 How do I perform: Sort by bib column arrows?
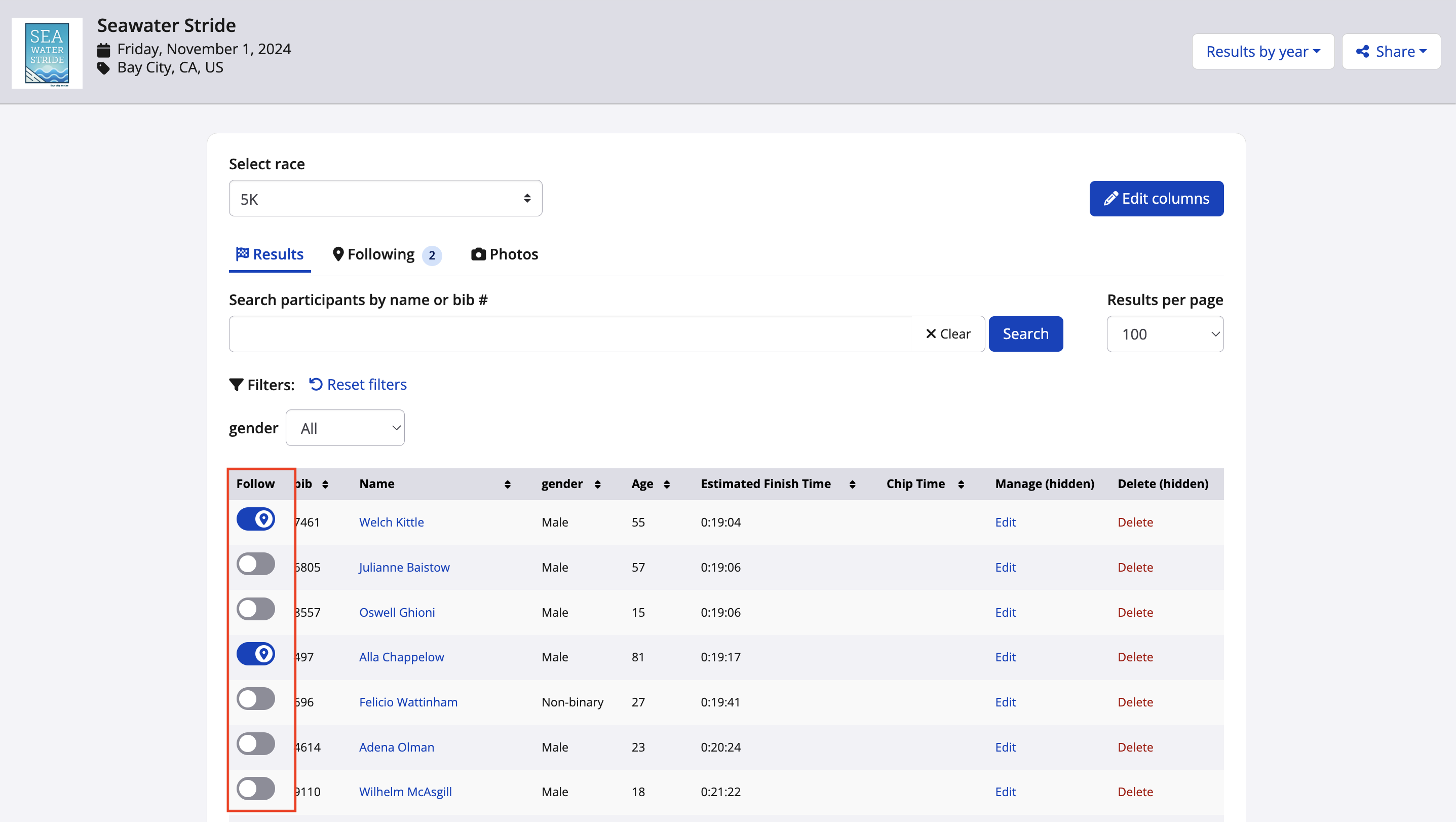pos(325,484)
